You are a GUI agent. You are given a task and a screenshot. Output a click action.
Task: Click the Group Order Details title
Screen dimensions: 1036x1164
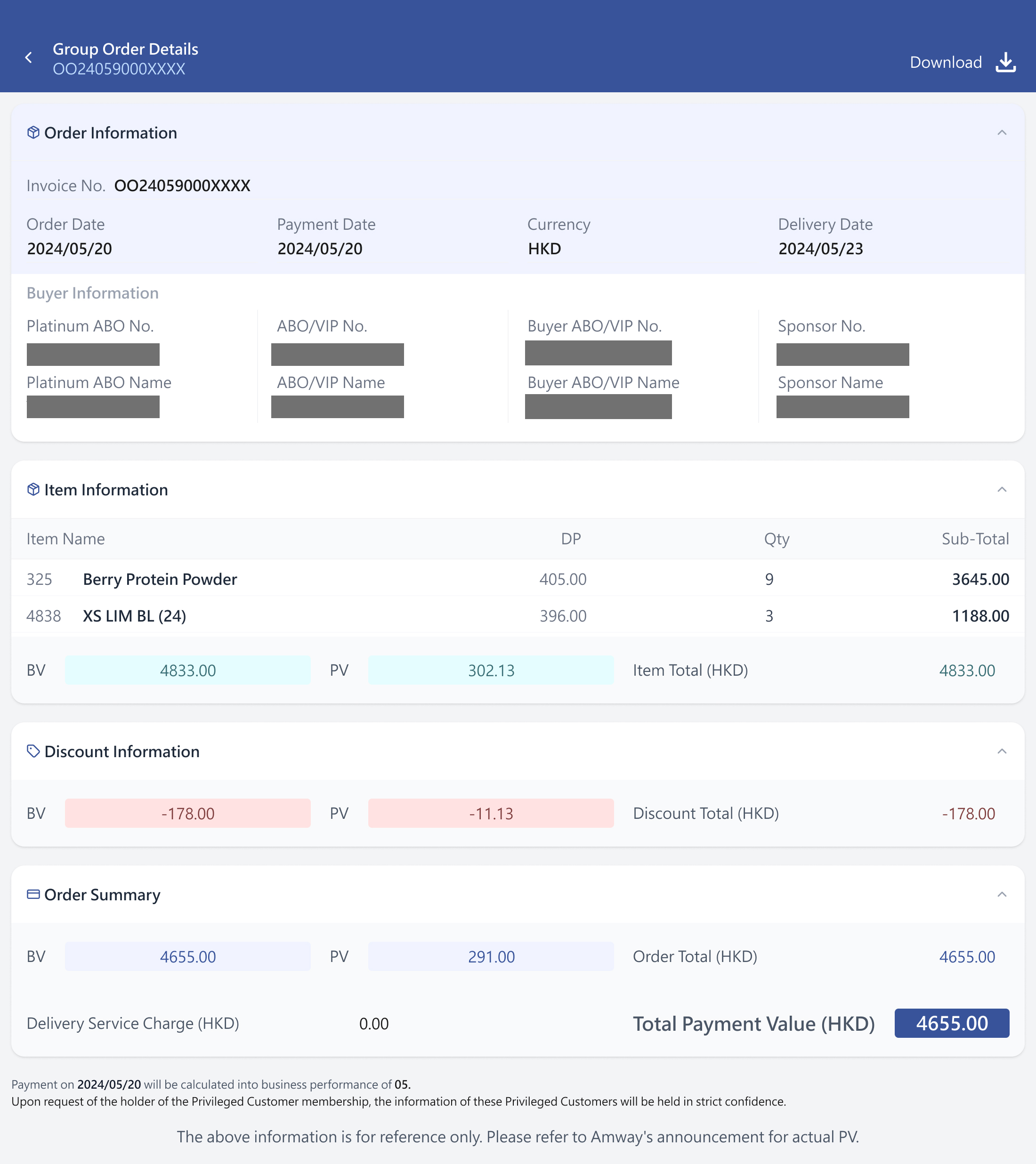click(125, 49)
